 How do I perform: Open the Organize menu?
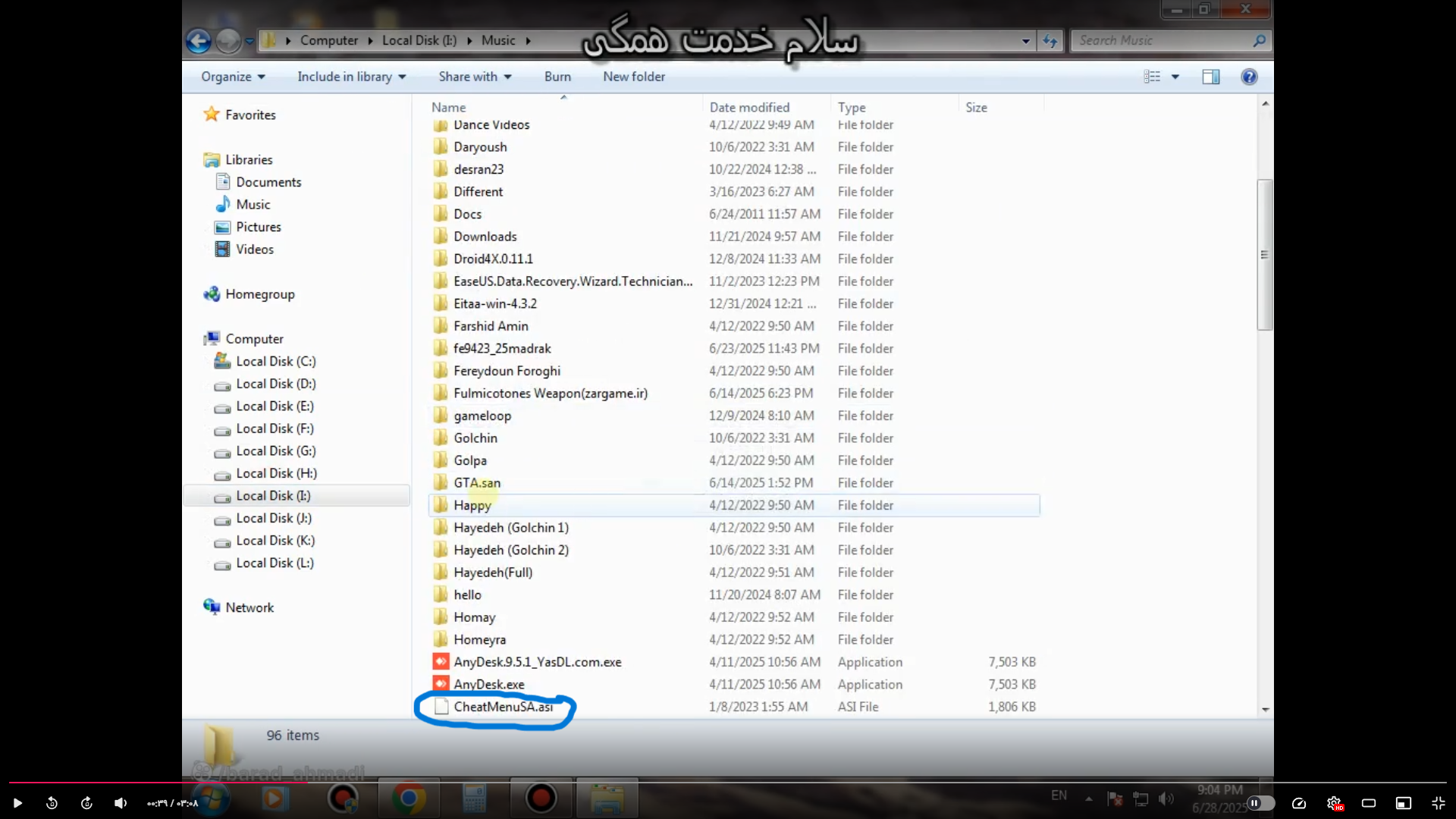point(233,77)
